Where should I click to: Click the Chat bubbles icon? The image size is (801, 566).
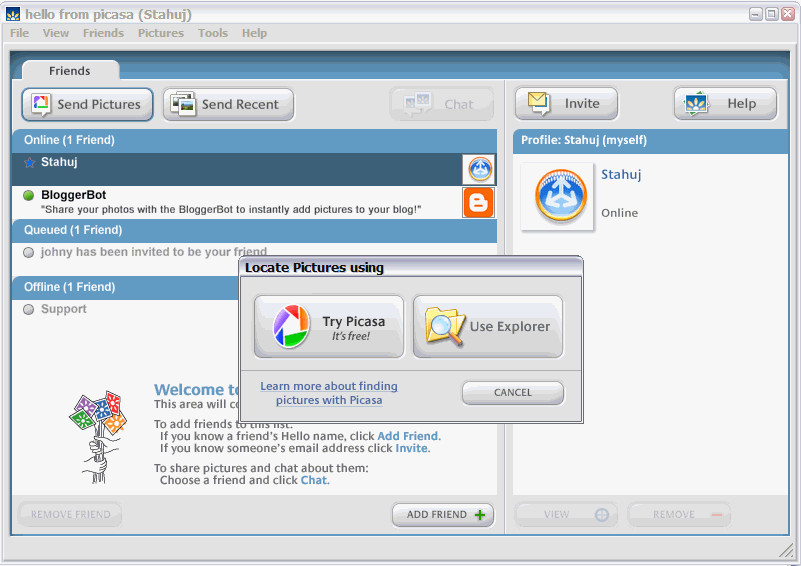tap(417, 104)
